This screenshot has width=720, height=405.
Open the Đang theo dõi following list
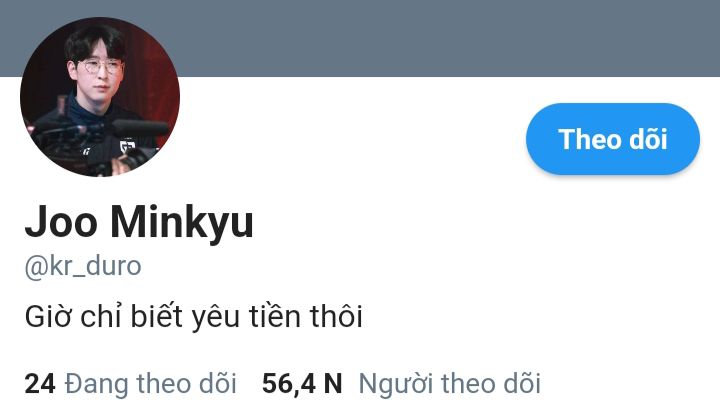tap(150, 383)
